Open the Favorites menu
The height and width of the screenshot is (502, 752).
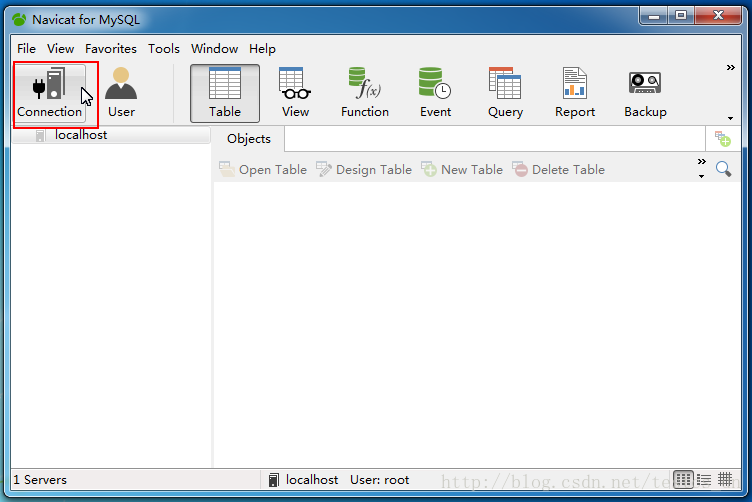pyautogui.click(x=111, y=48)
